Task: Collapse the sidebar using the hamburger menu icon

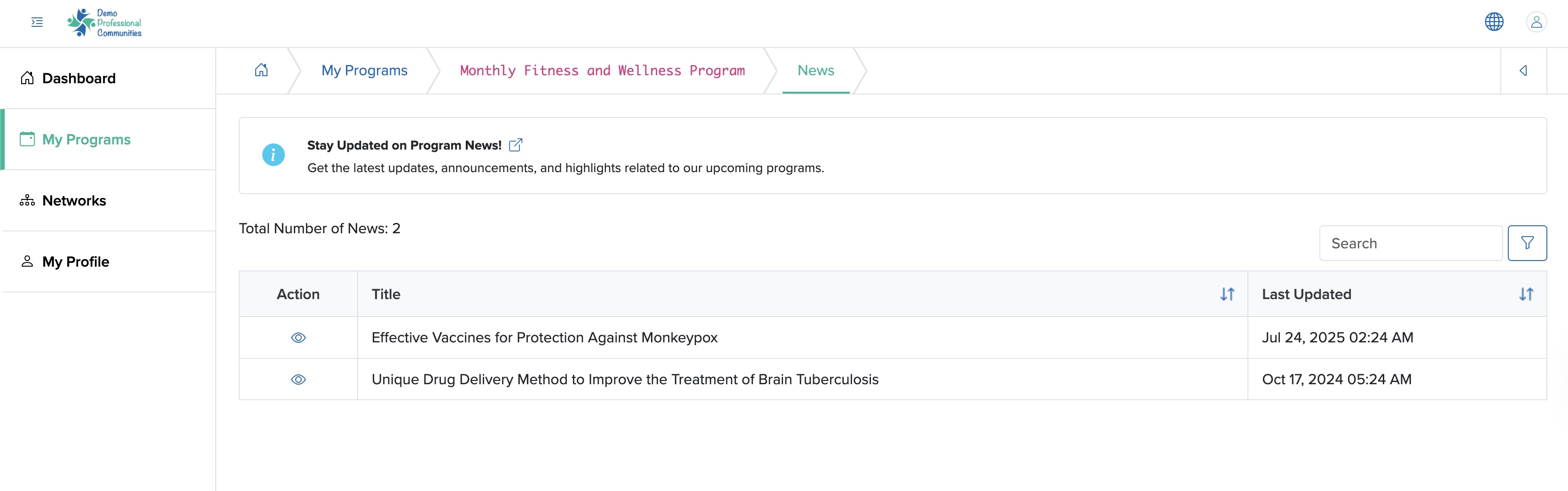Action: (x=37, y=23)
